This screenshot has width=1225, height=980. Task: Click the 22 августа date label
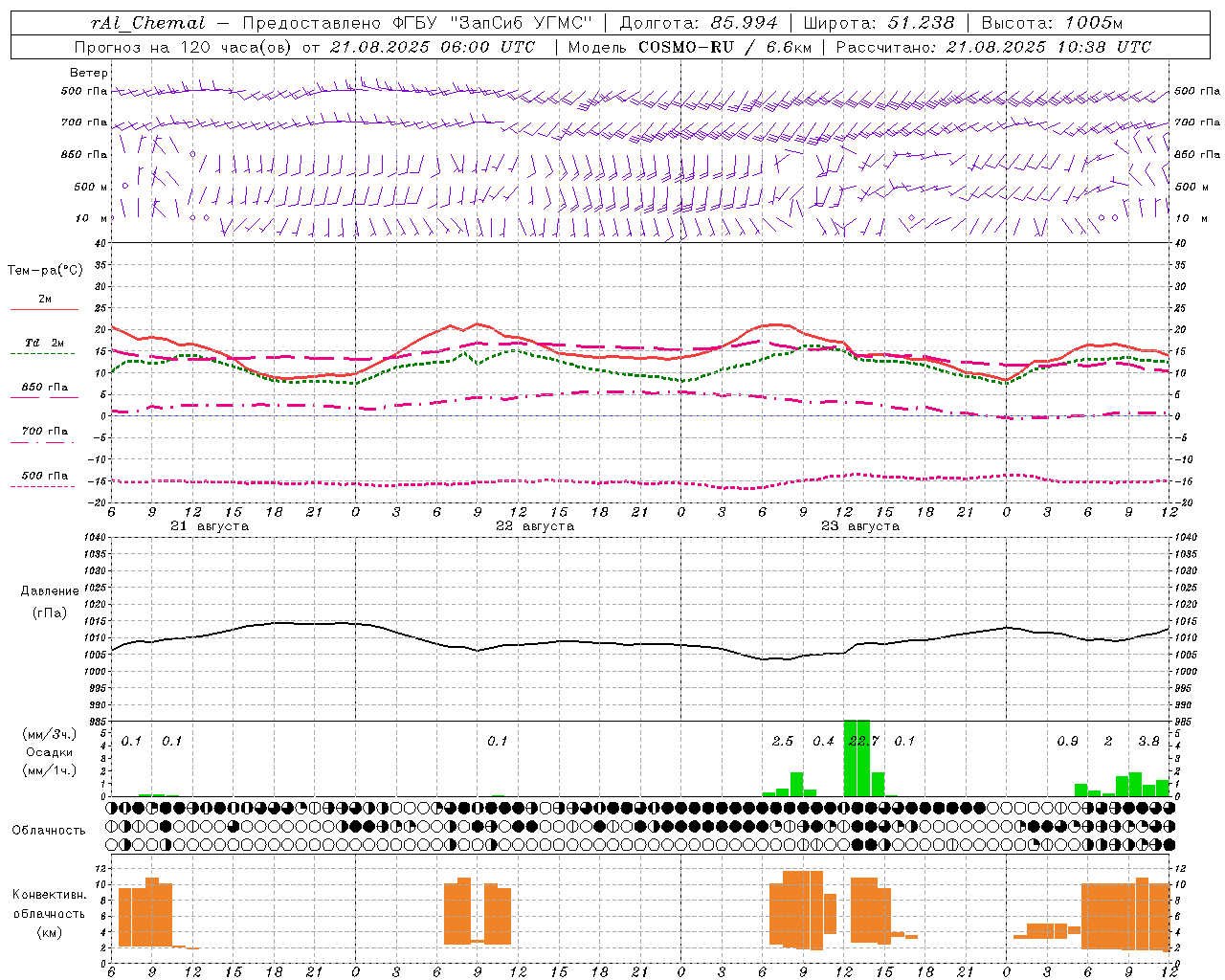pos(535,526)
